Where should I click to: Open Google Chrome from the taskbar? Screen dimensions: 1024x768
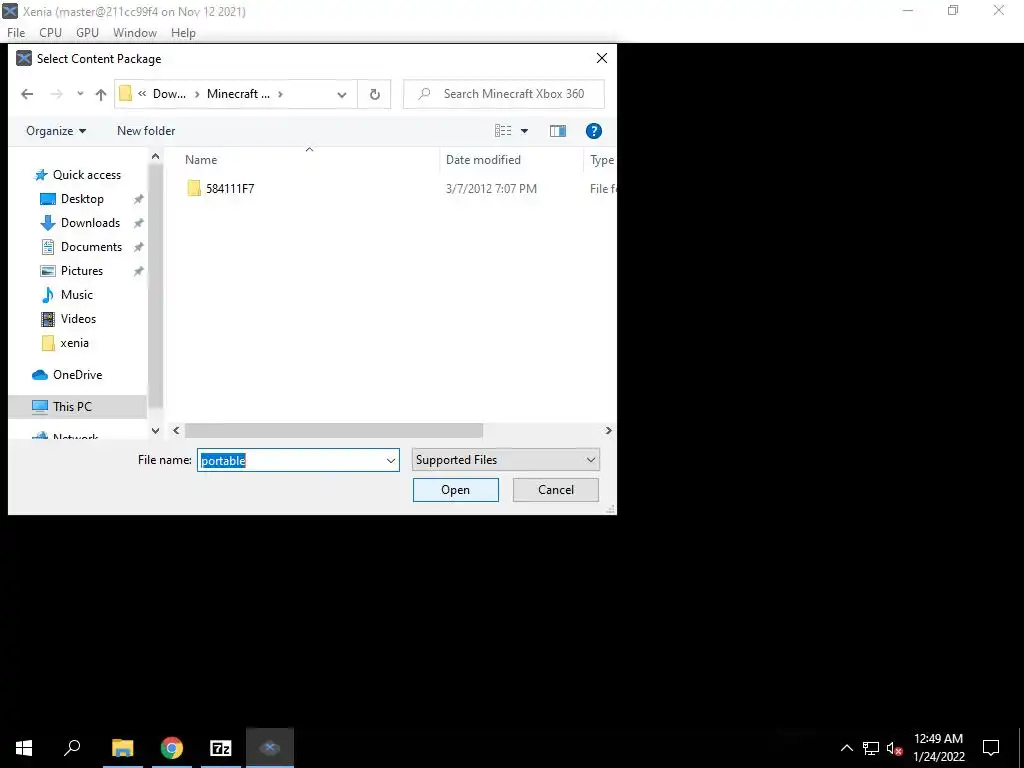coord(172,748)
